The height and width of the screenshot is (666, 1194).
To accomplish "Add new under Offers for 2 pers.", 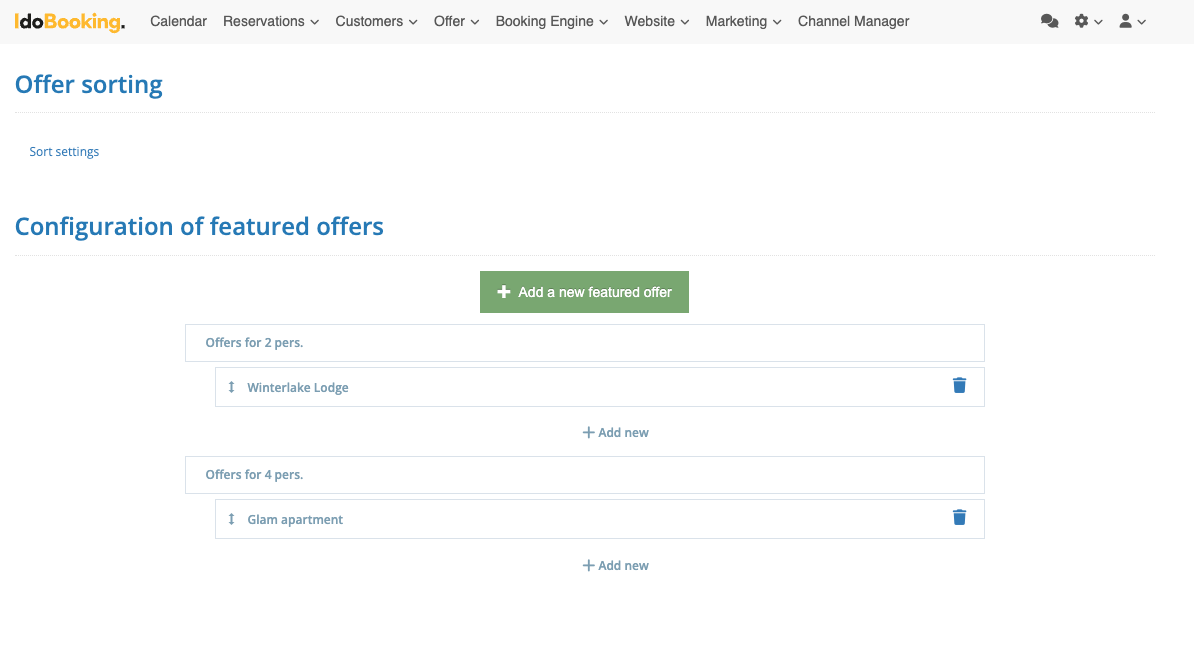I will (616, 433).
